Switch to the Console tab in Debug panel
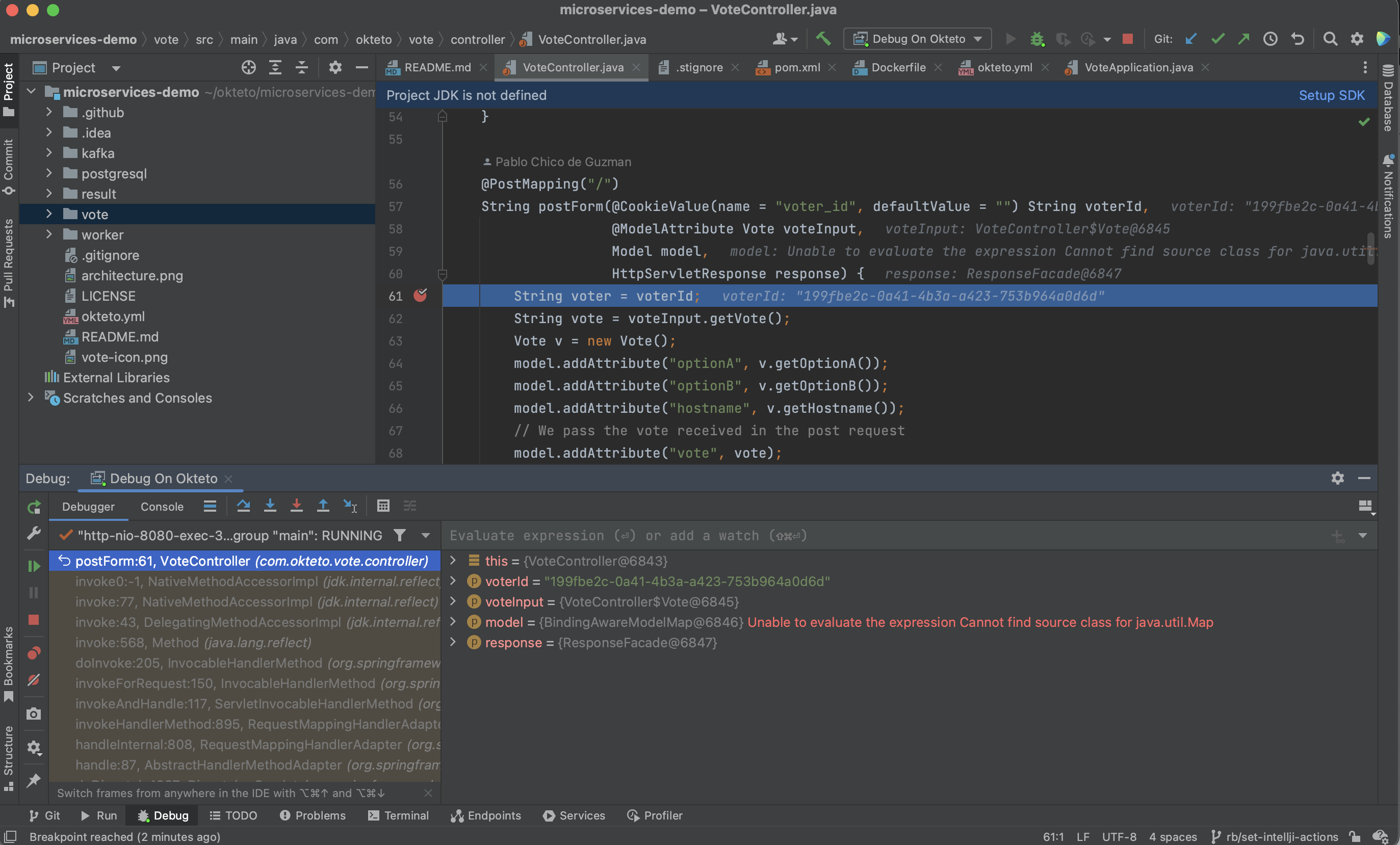The width and height of the screenshot is (1400, 845). click(161, 506)
